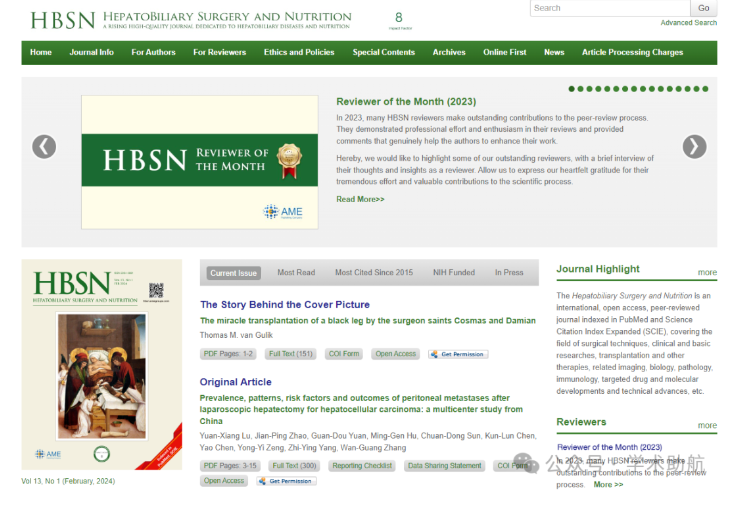Click the HBSN journal logo in header

pyautogui.click(x=191, y=21)
